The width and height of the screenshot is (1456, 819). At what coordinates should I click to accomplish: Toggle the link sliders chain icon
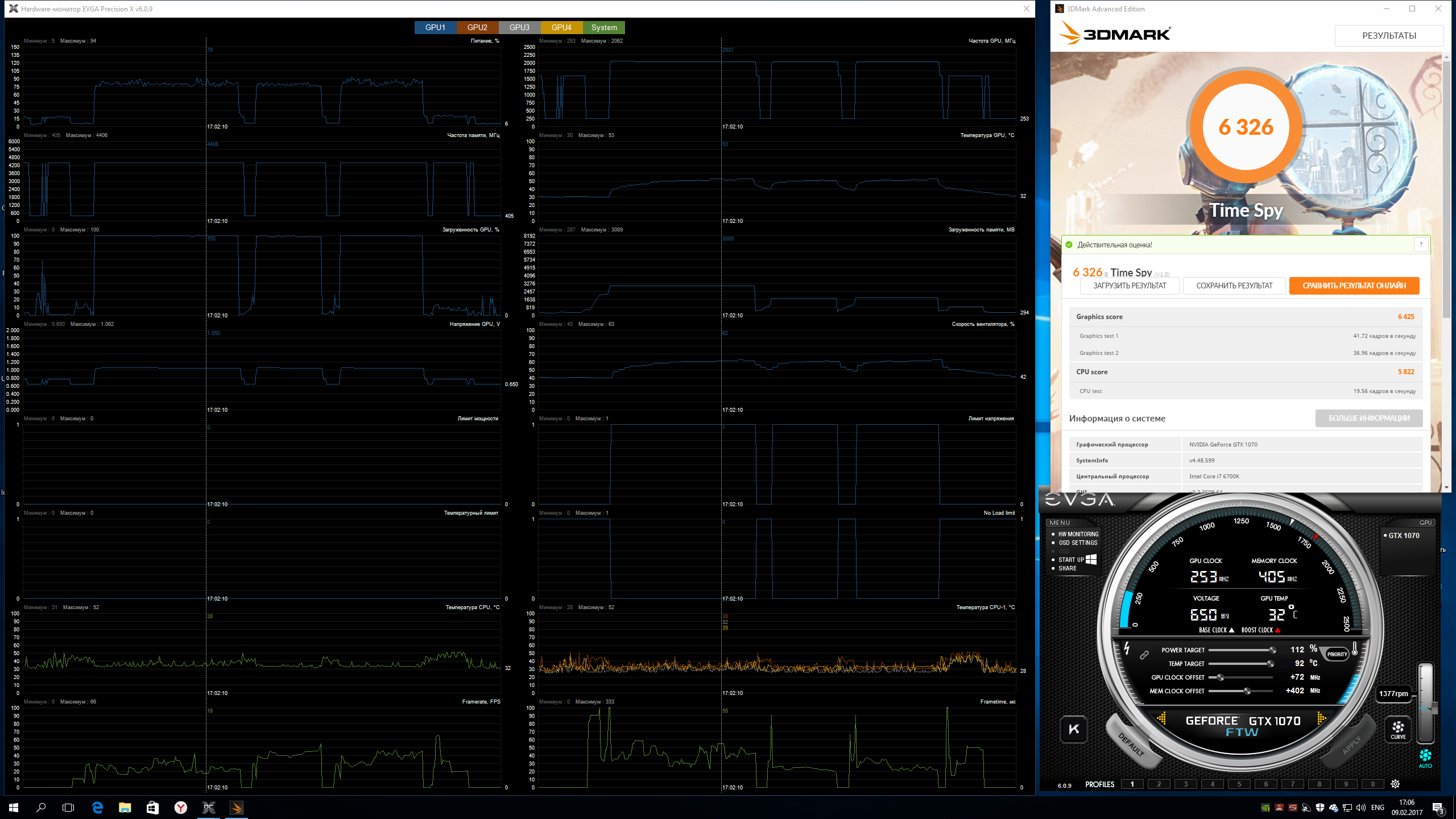(x=1144, y=655)
